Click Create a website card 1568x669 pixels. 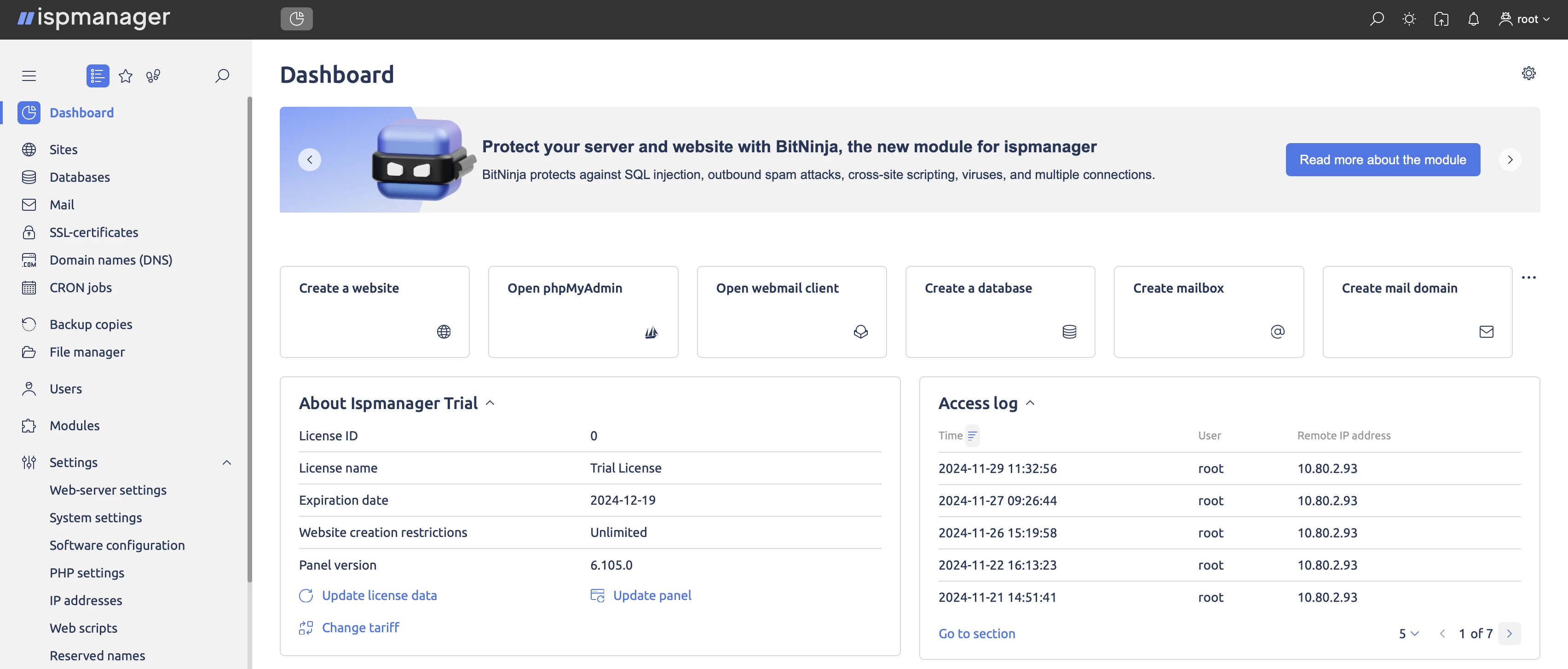point(375,311)
